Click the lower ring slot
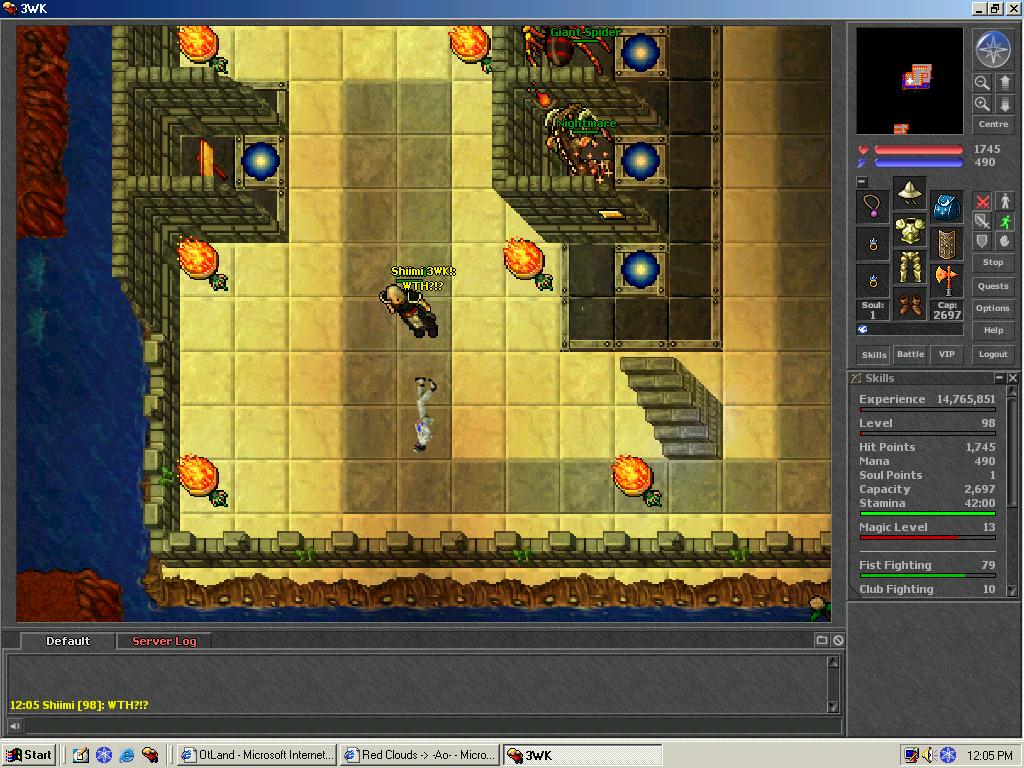The height and width of the screenshot is (768, 1024). coord(873,281)
